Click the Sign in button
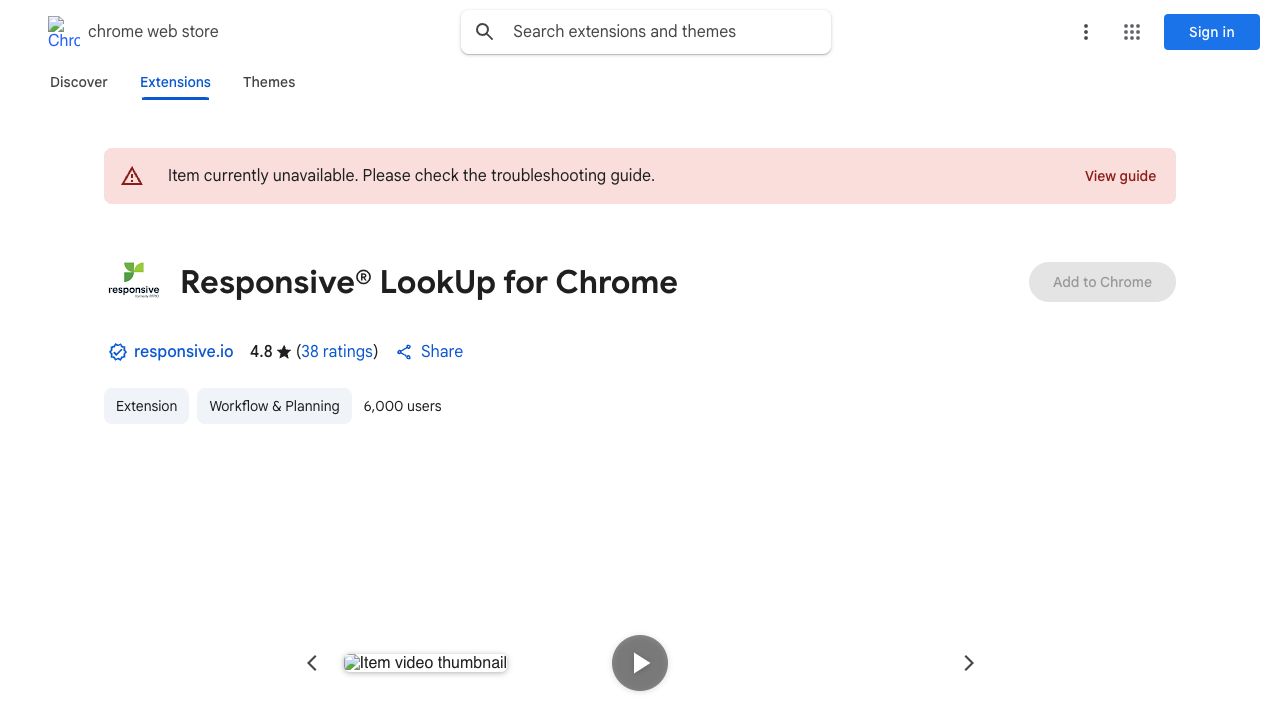The image size is (1280, 720). (1211, 32)
